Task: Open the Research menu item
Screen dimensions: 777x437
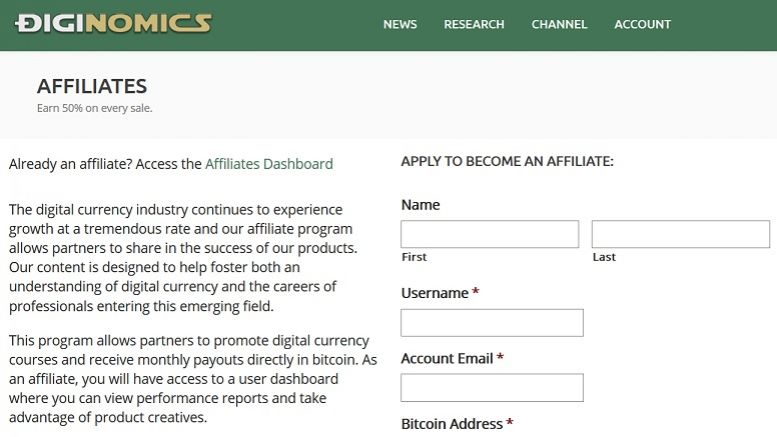Action: pyautogui.click(x=474, y=24)
